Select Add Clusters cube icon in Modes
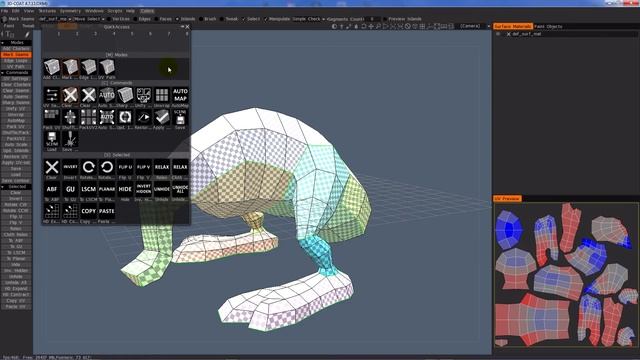The width and height of the screenshot is (640, 360). point(52,67)
